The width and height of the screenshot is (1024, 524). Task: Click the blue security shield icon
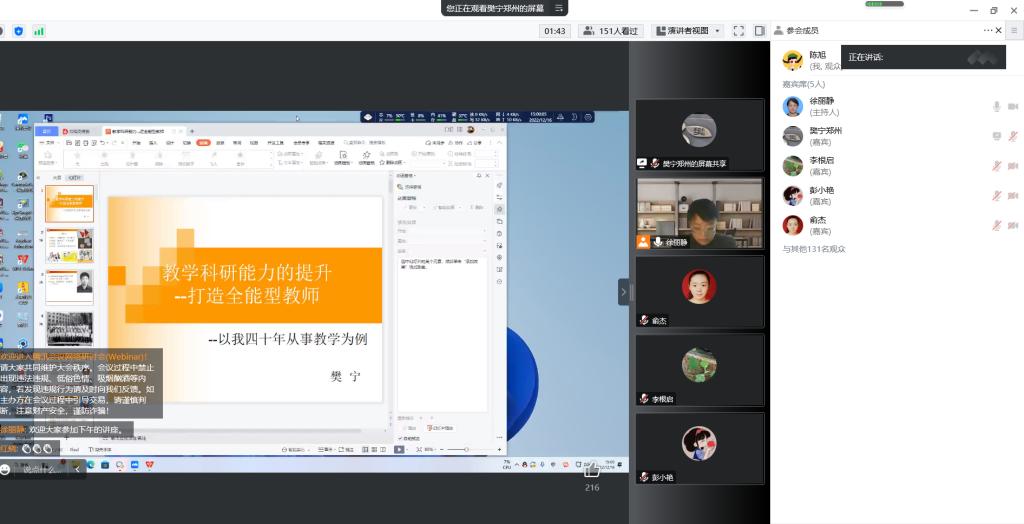tap(18, 31)
